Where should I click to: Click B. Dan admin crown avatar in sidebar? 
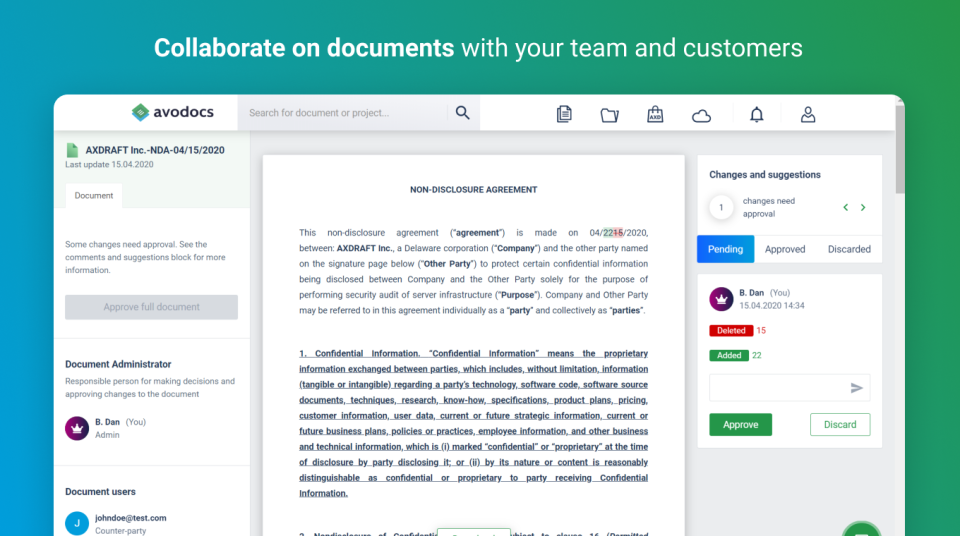coord(77,428)
